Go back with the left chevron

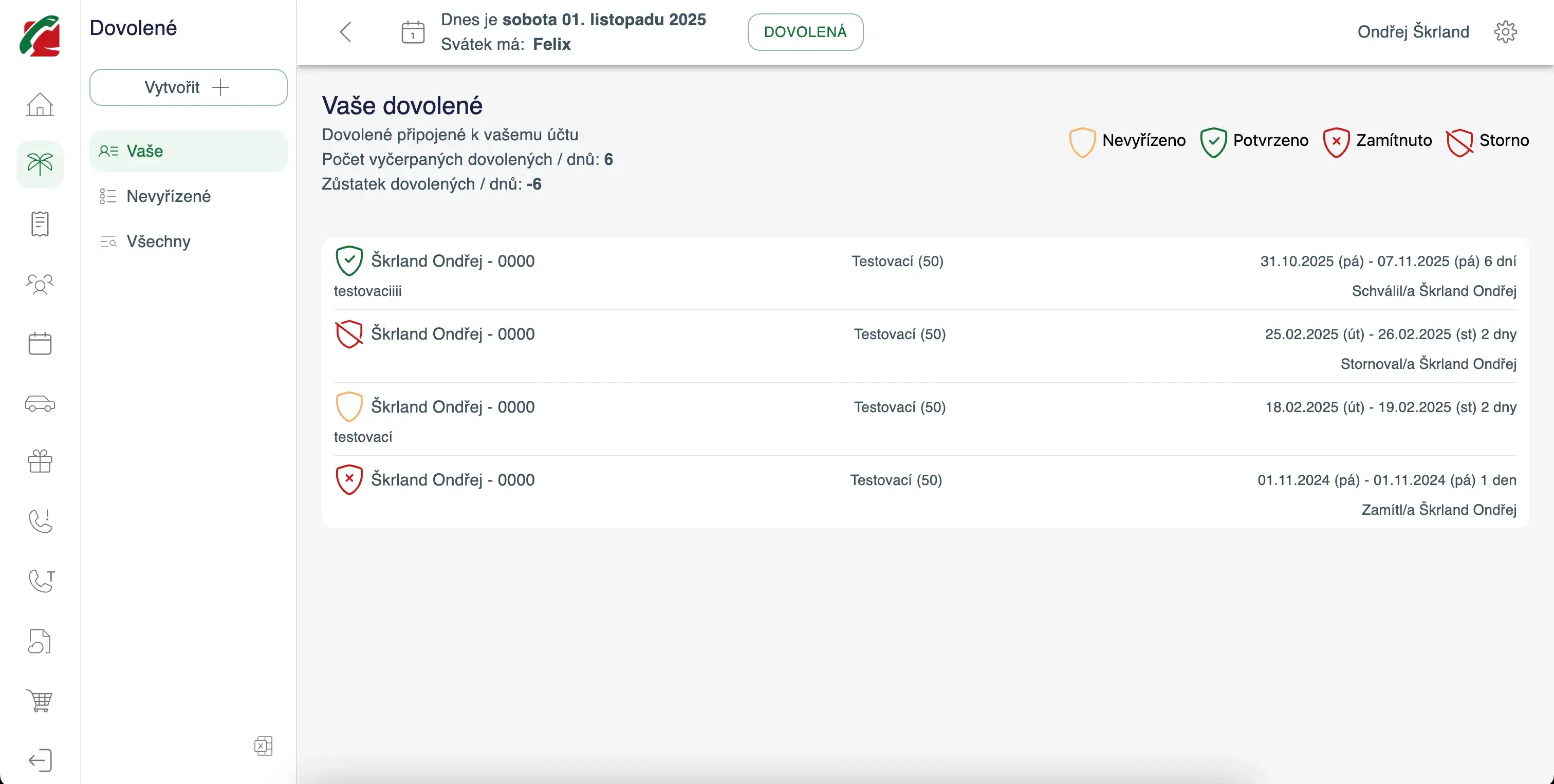coord(345,32)
